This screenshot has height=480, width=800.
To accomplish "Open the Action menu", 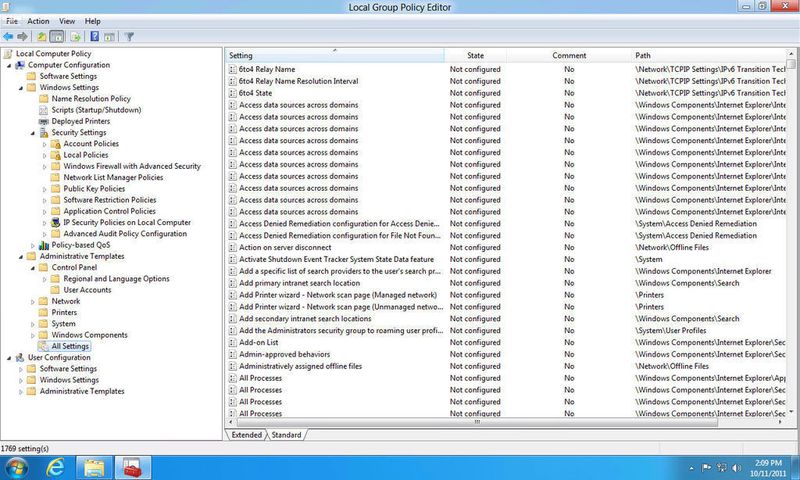I will (38, 21).
